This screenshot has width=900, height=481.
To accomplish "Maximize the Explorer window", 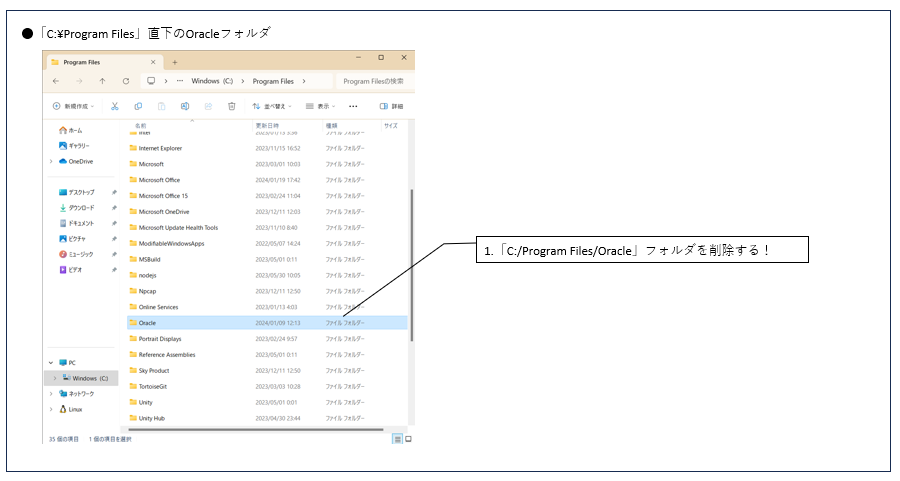I will click(381, 57).
